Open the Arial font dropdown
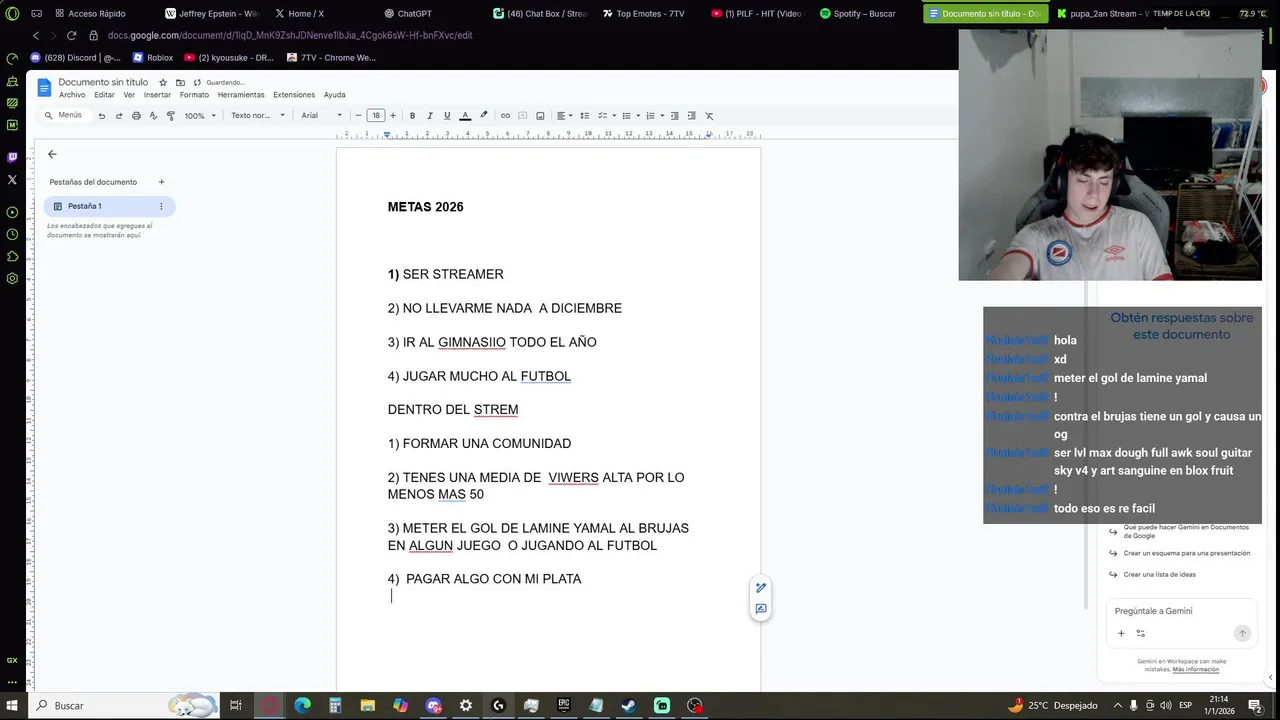Viewport: 1280px width, 720px height. pos(322,116)
